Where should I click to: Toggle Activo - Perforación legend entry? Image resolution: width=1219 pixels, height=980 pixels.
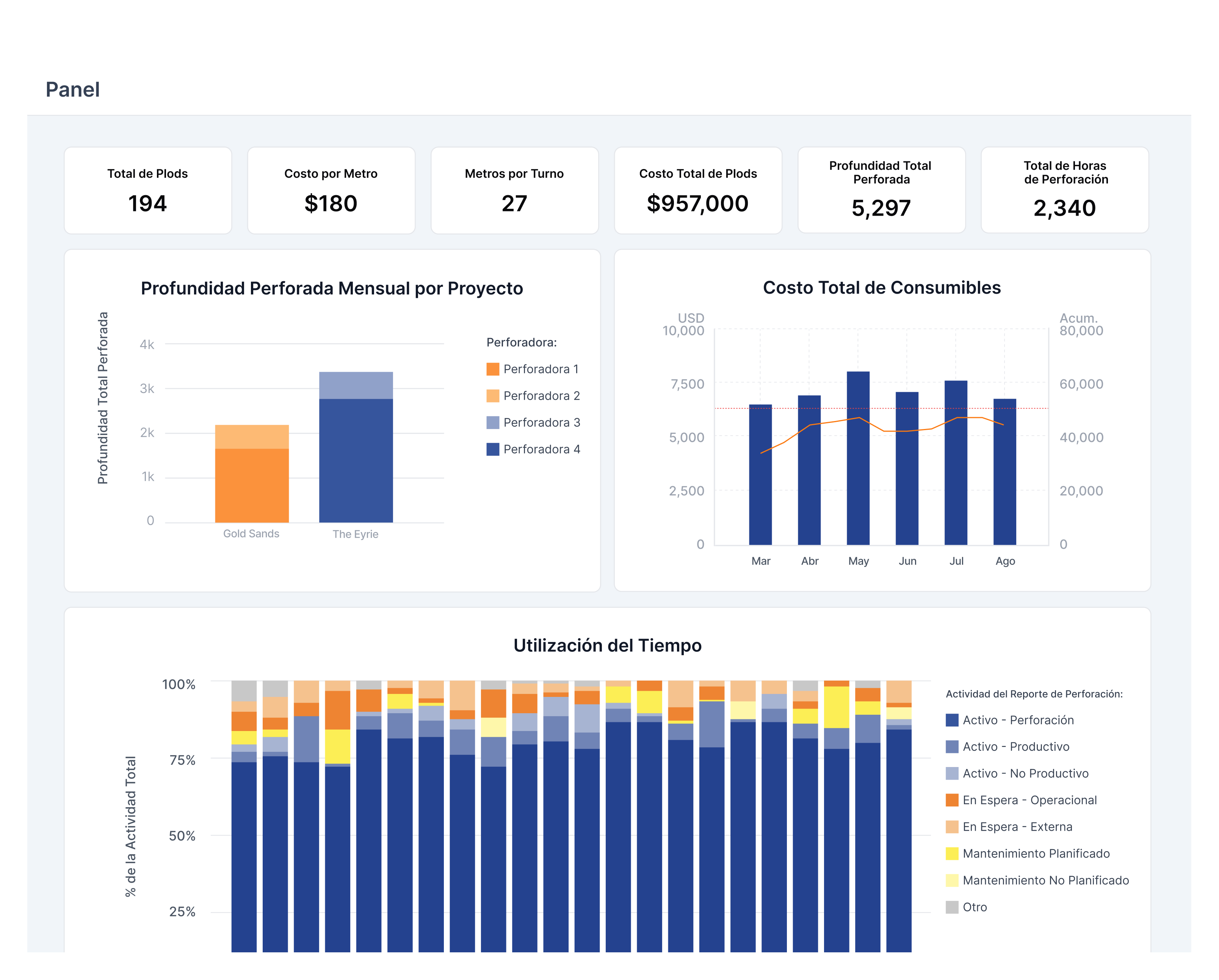pyautogui.click(x=1009, y=720)
